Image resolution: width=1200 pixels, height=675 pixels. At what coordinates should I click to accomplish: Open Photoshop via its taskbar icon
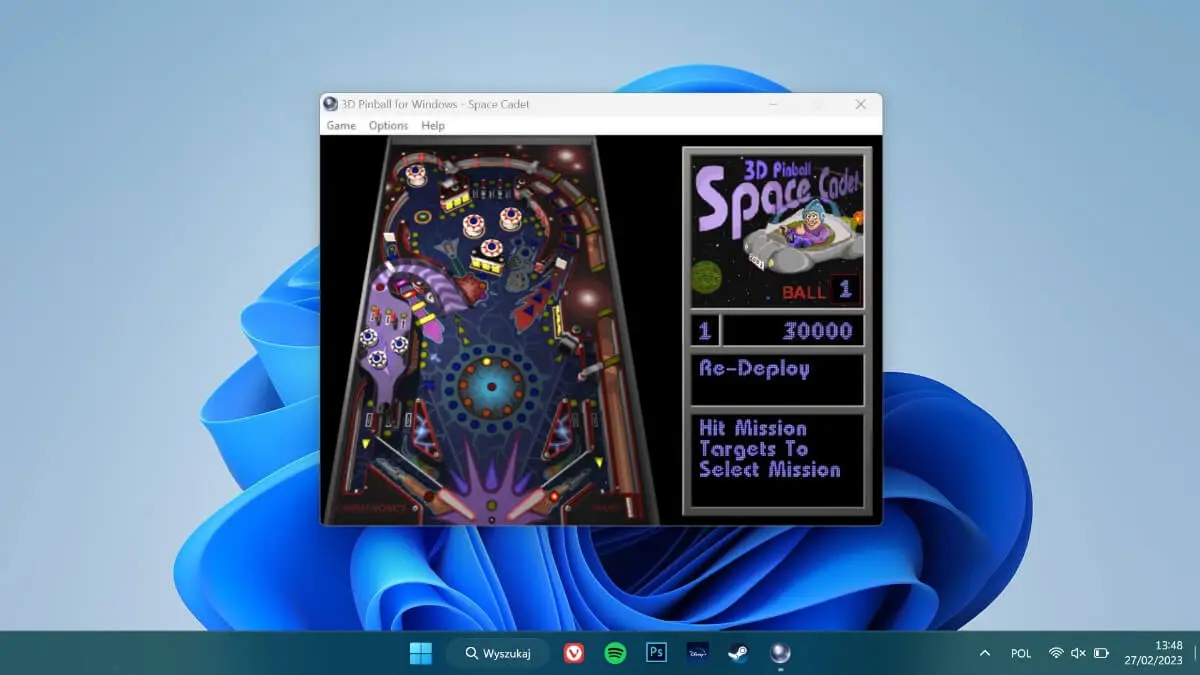[x=656, y=653]
